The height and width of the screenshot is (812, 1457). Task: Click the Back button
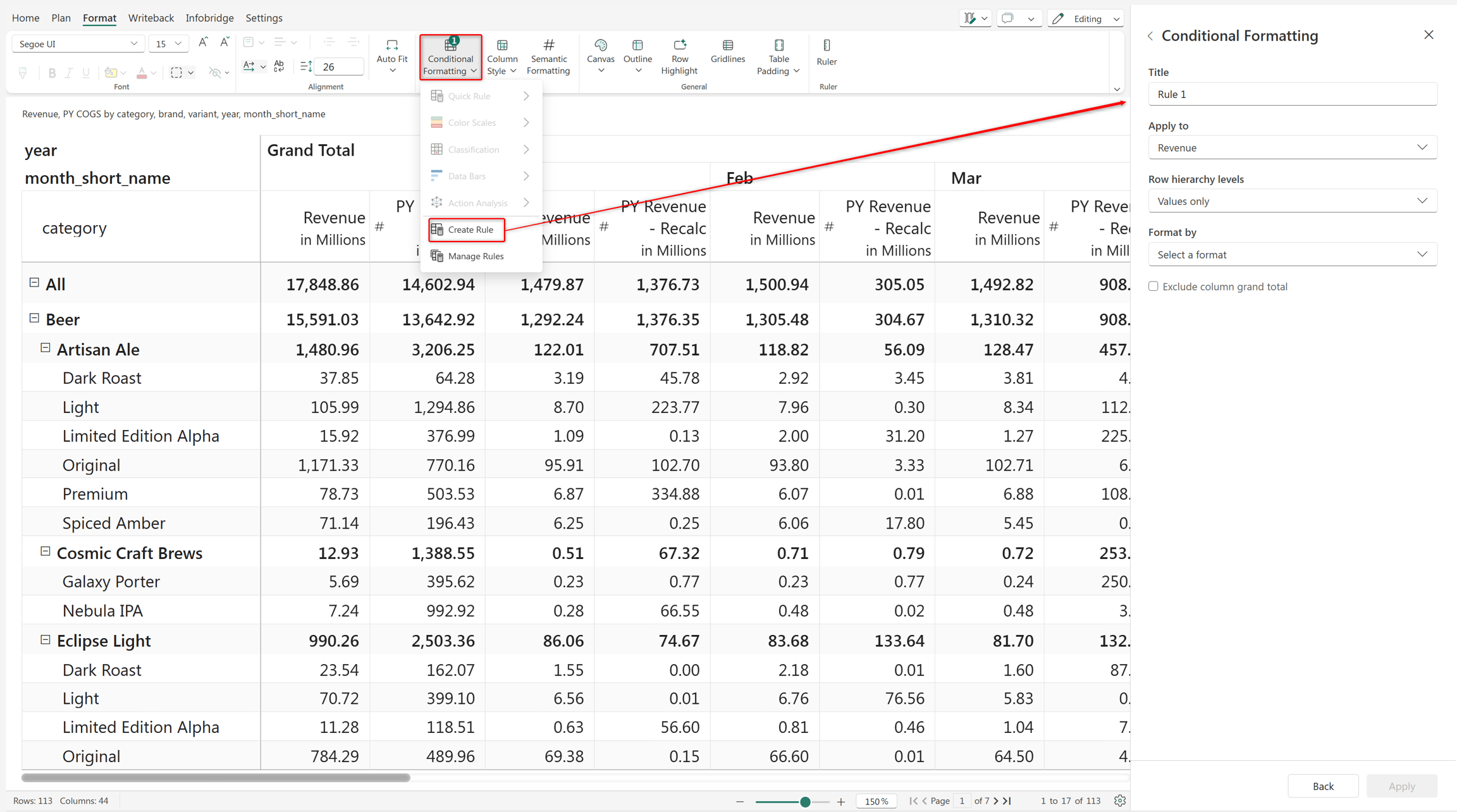point(1323,786)
